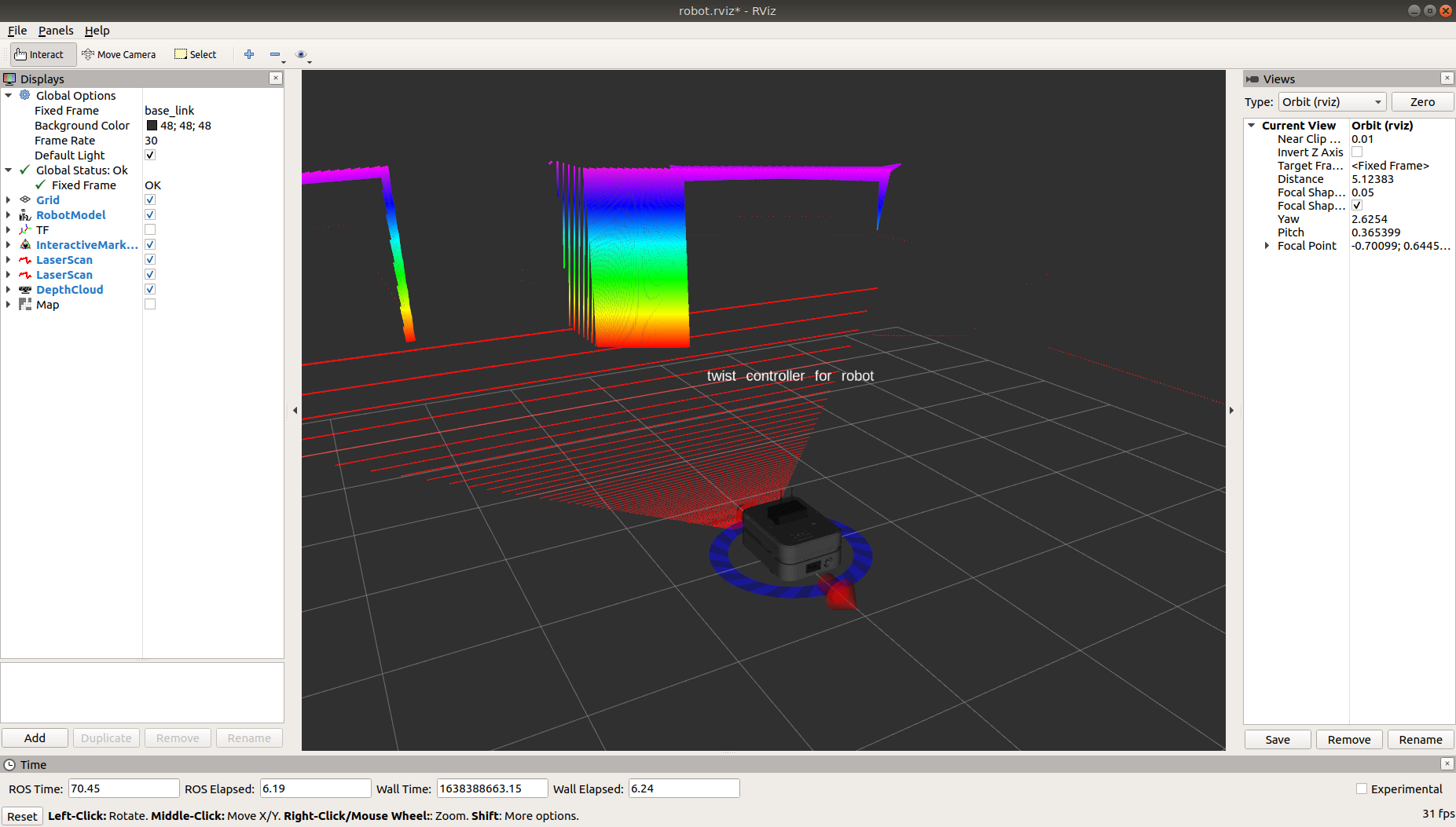Click the DepthCloud display icon
1456x827 pixels.
pyautogui.click(x=25, y=290)
